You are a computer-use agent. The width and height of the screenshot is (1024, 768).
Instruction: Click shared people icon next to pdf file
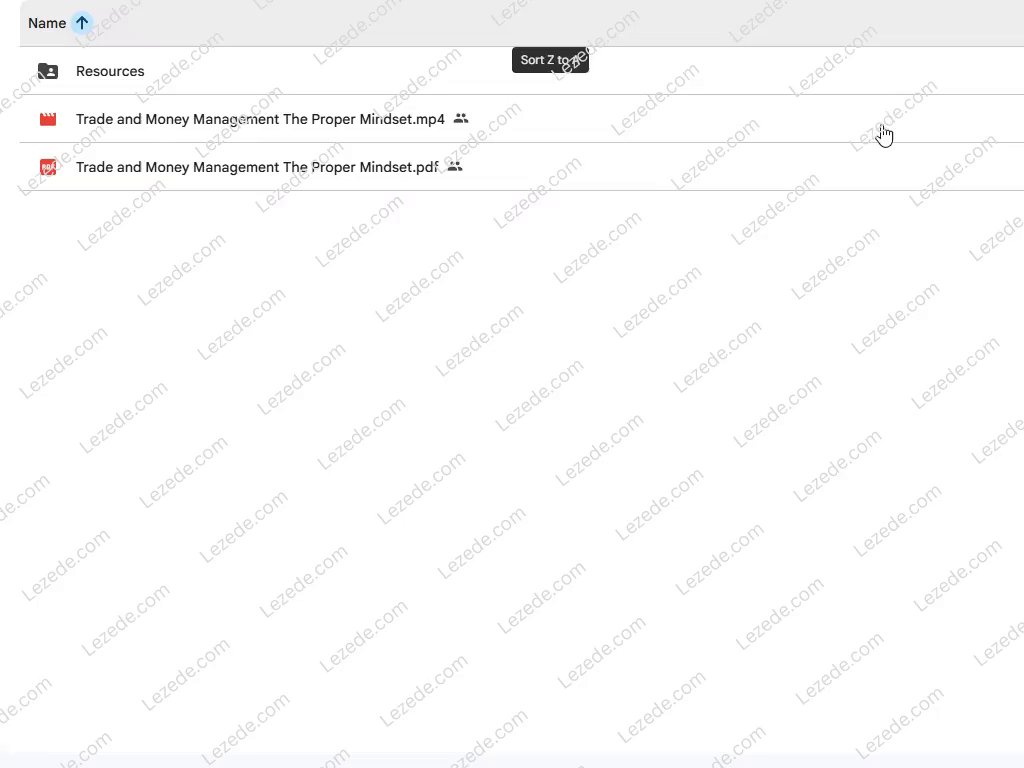[455, 167]
